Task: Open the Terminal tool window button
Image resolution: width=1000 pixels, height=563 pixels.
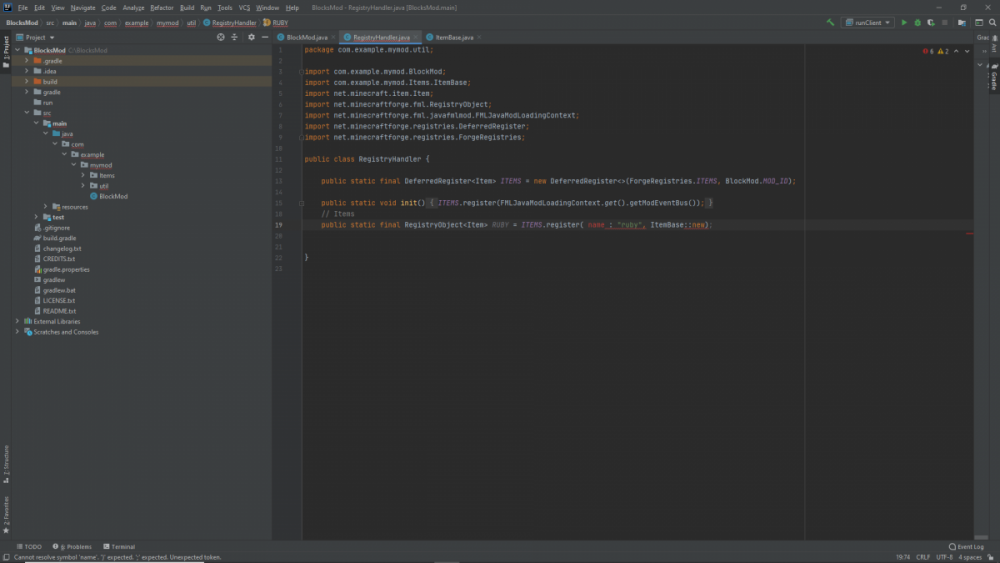Action: tap(119, 547)
